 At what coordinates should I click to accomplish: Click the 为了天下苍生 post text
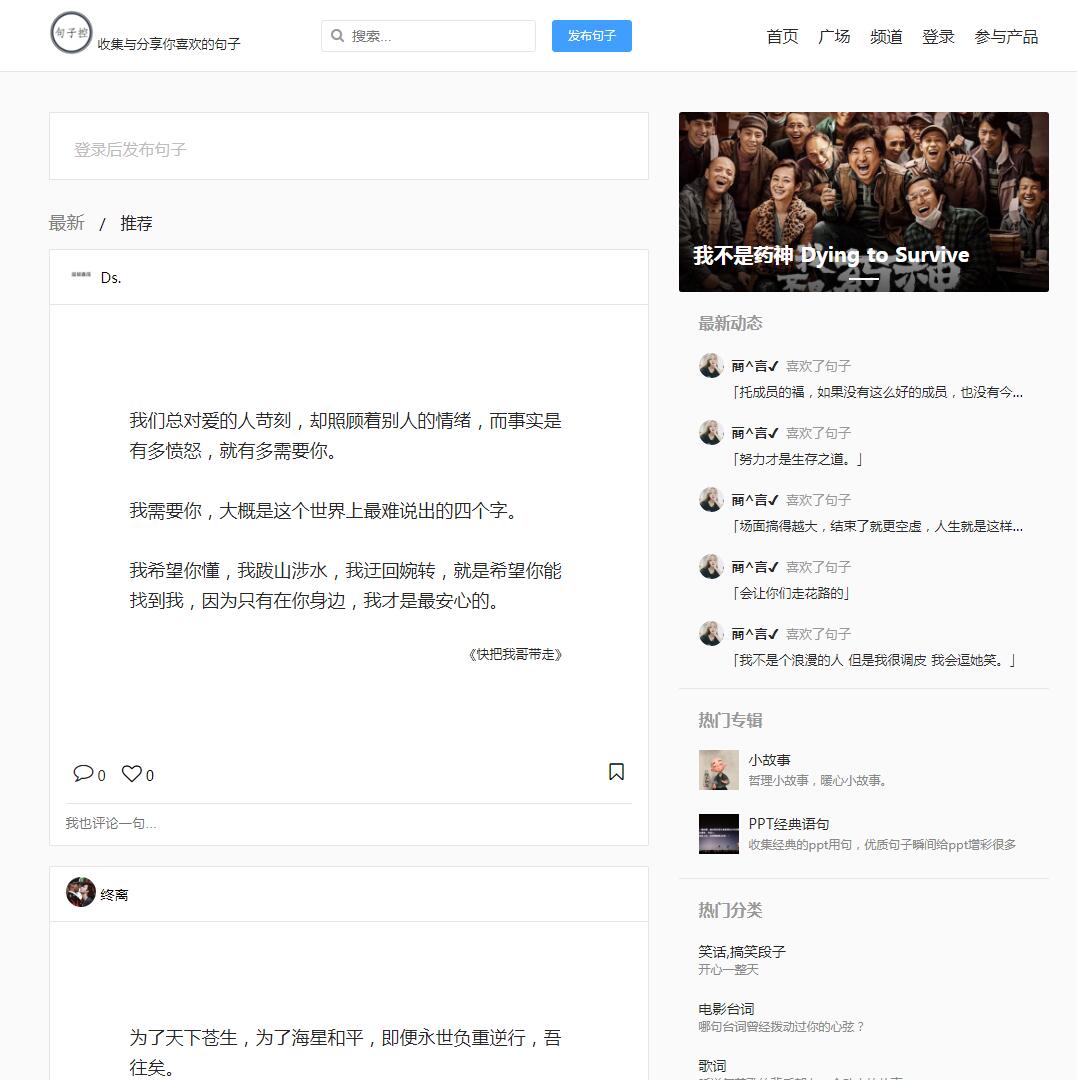point(346,1052)
